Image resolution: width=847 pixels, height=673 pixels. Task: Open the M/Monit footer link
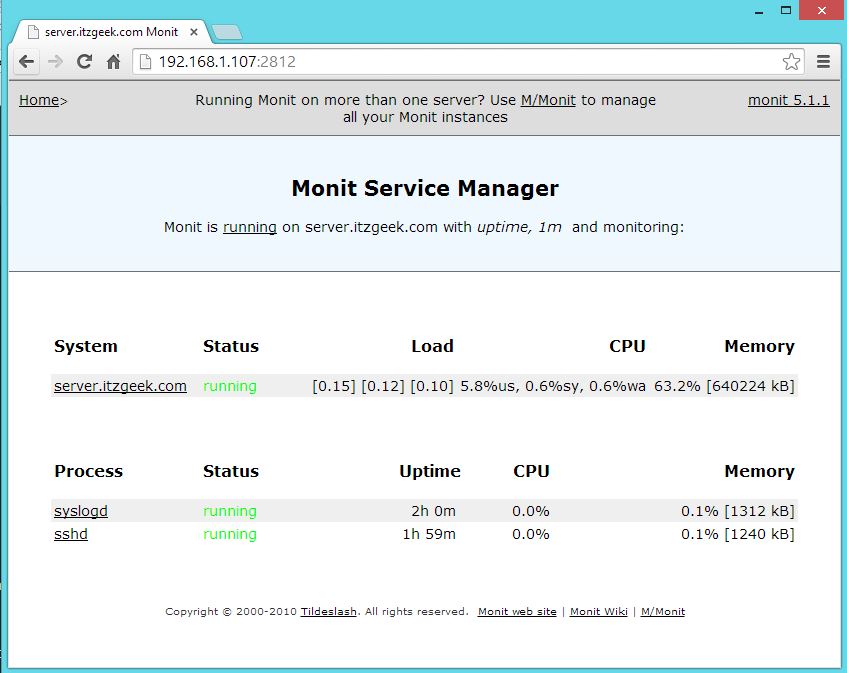pyautogui.click(x=663, y=611)
